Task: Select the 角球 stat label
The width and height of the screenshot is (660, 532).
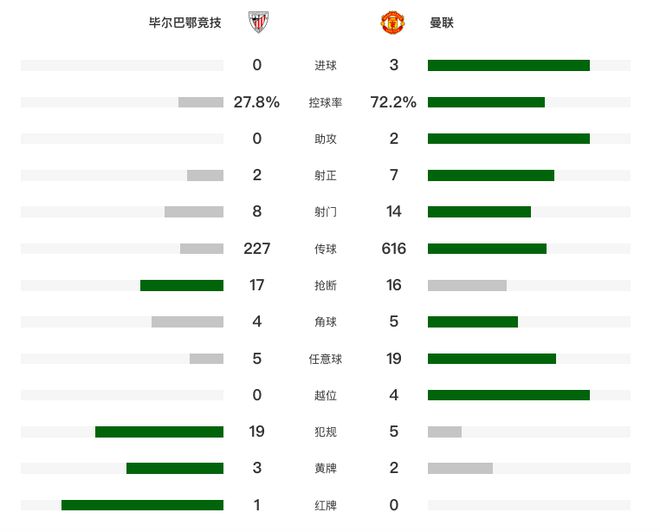Action: pos(325,322)
